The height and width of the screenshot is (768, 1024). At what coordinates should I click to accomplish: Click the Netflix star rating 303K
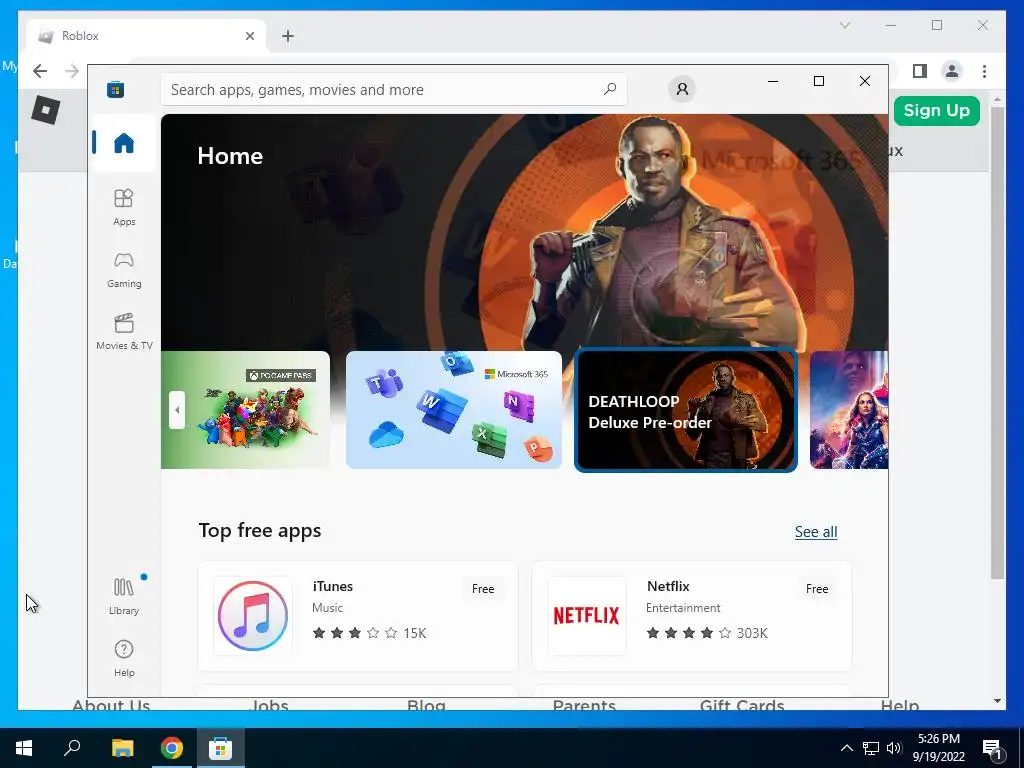[707, 633]
